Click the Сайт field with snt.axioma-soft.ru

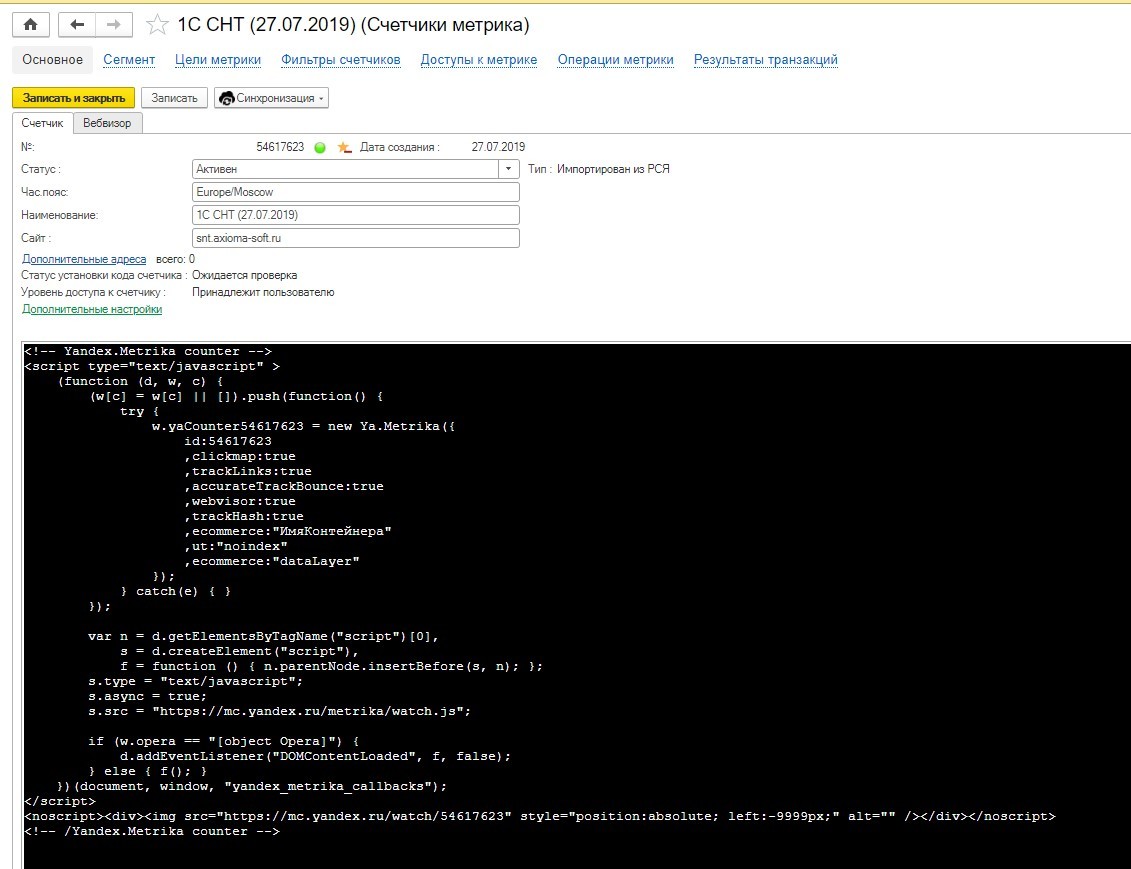[x=356, y=238]
